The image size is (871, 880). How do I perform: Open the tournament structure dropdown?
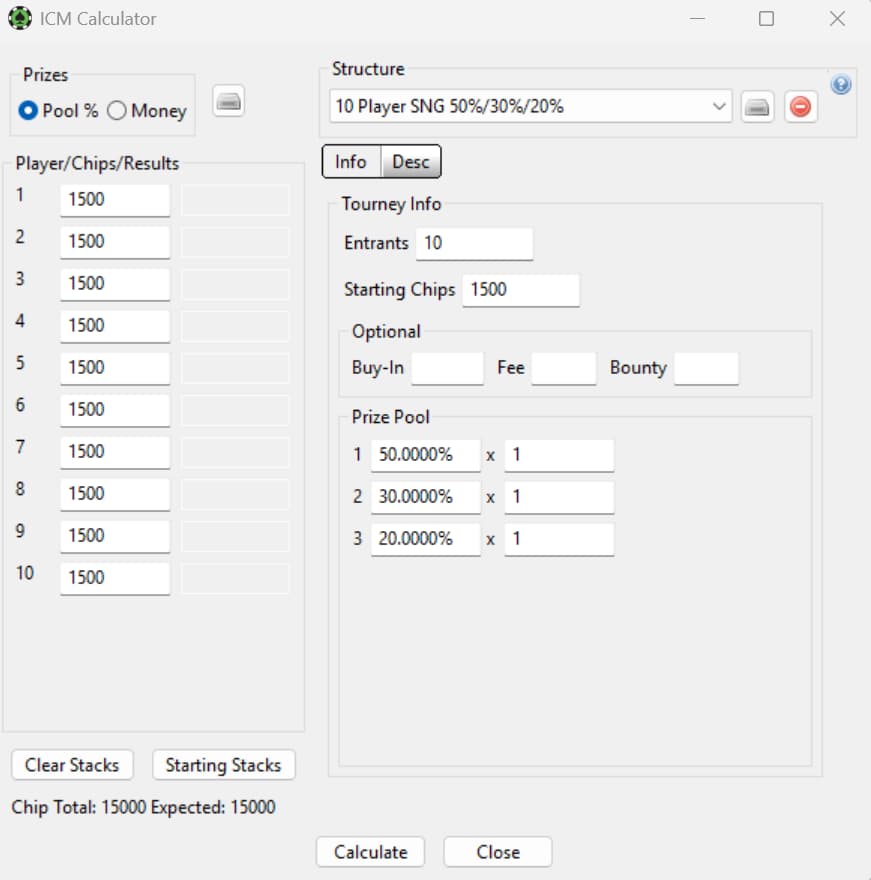click(x=716, y=106)
